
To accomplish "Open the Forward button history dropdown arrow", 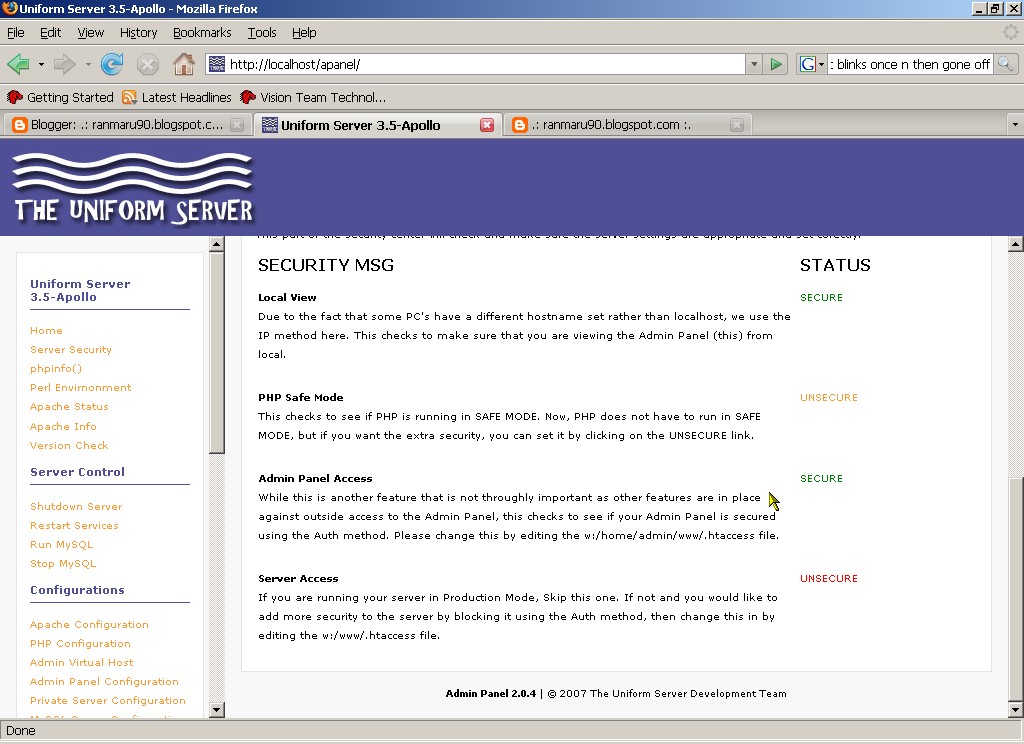I will click(88, 65).
